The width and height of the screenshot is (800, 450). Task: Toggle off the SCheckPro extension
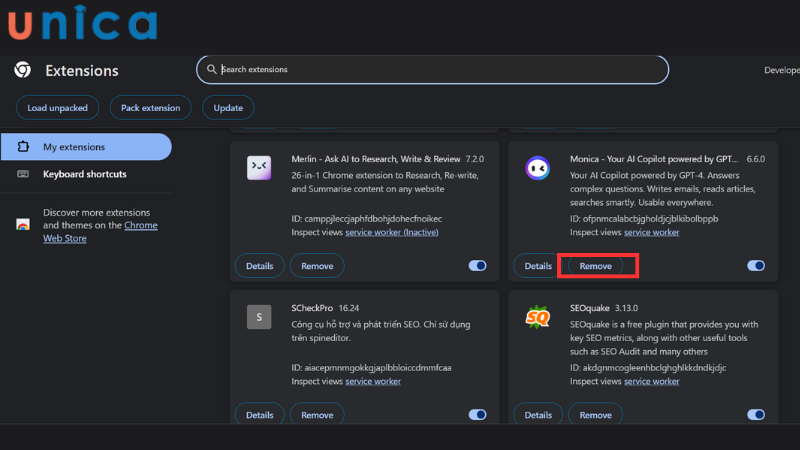[477, 415]
